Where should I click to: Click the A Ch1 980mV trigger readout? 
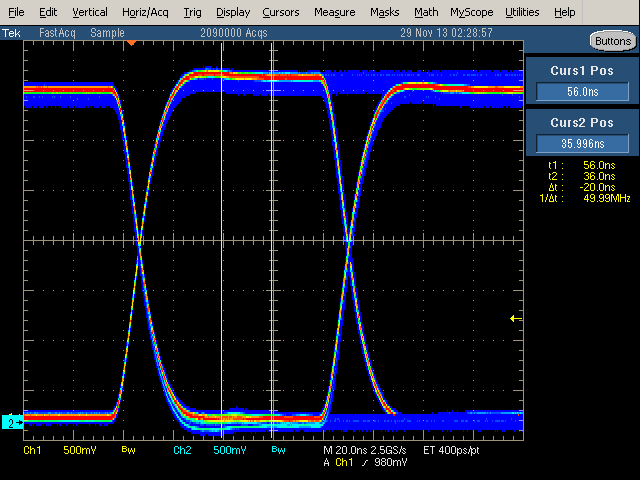(365, 462)
